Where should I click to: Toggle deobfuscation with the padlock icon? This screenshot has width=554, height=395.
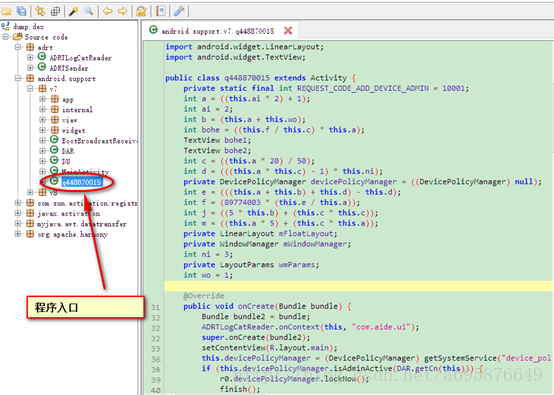141,12
